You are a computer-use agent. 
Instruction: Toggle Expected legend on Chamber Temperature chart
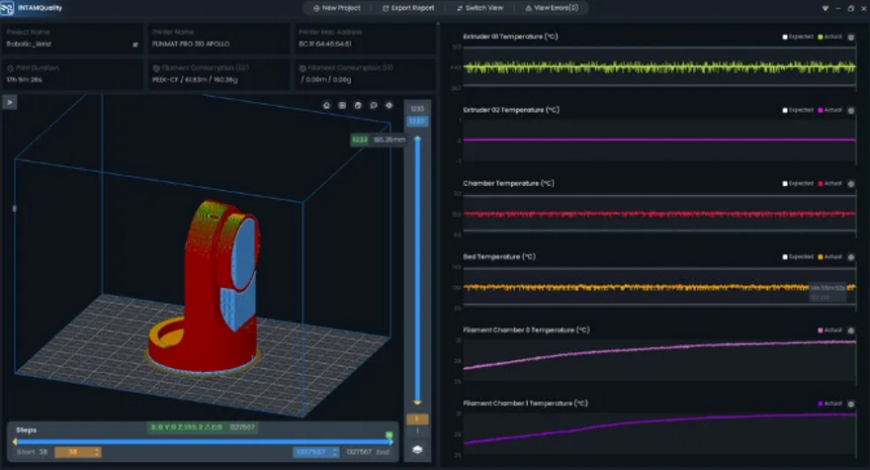click(797, 184)
